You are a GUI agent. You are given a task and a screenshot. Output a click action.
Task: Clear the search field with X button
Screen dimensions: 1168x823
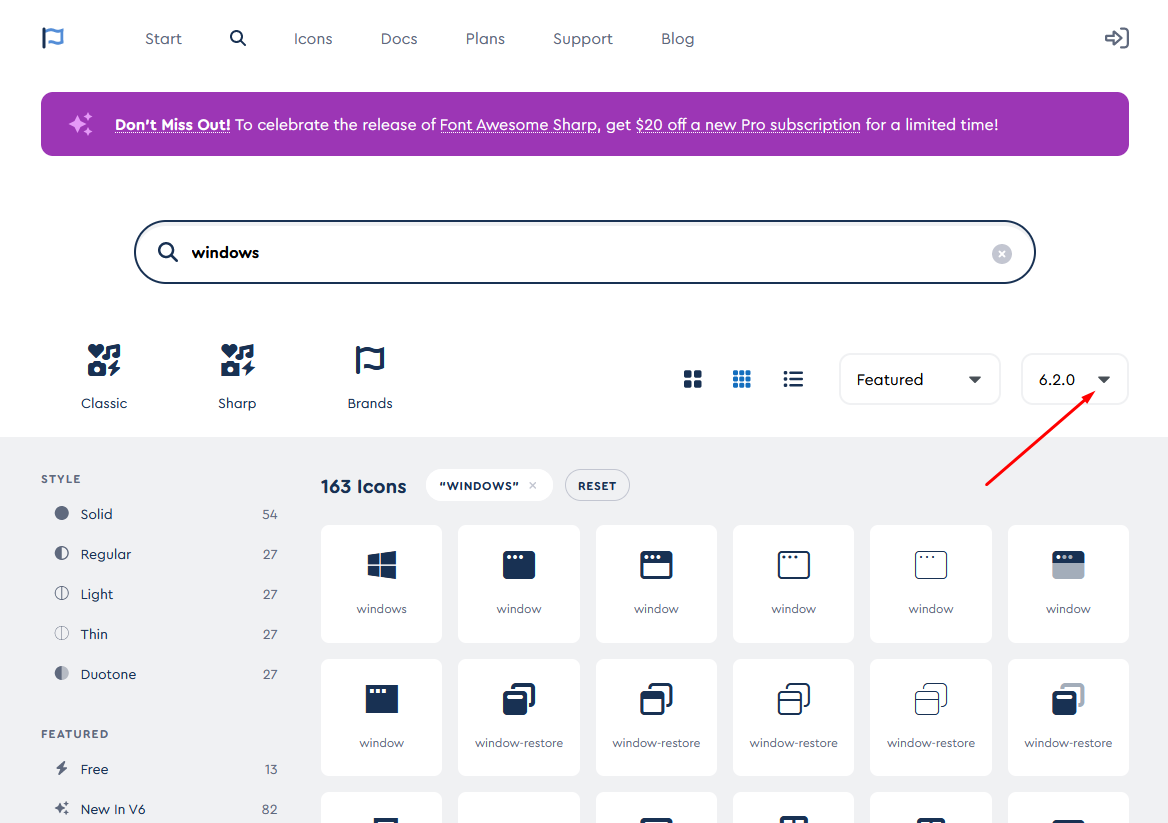point(1002,254)
